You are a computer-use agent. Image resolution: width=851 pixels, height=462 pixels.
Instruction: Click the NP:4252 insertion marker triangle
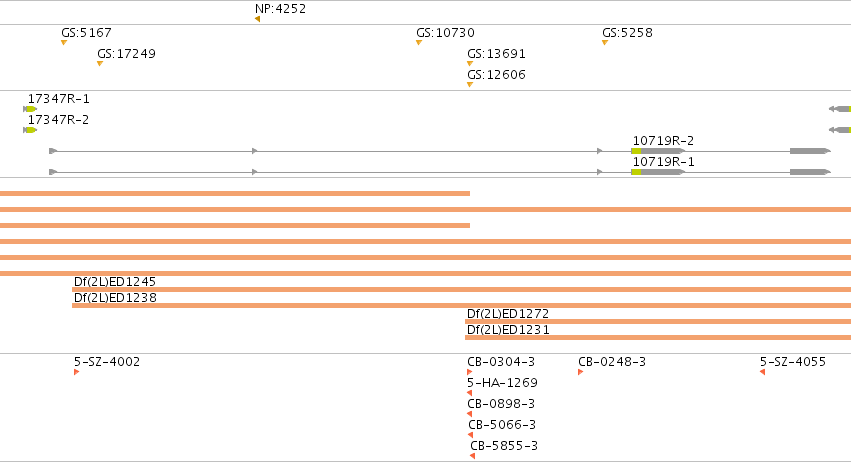click(x=257, y=19)
